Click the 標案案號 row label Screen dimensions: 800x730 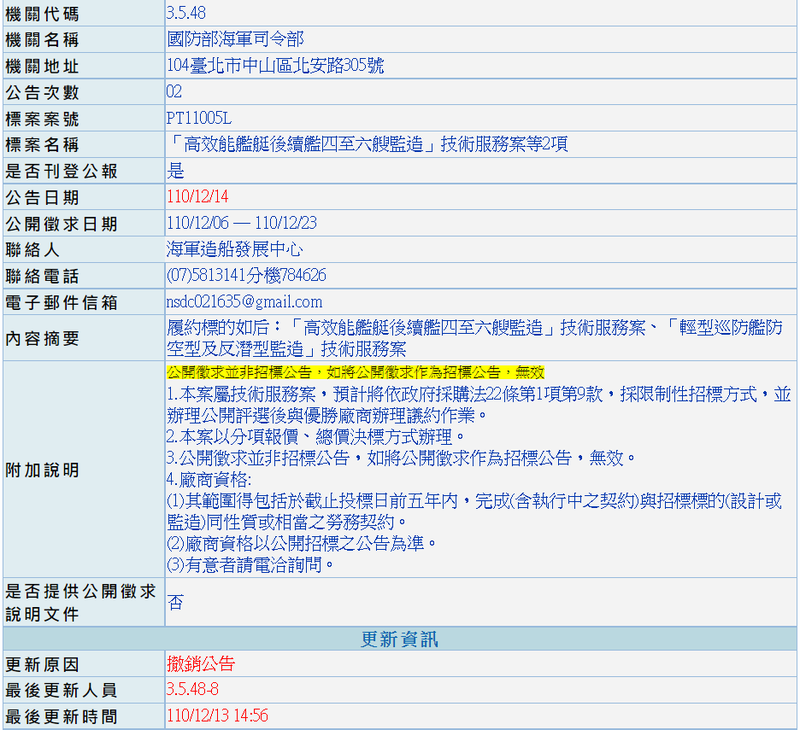(x=42, y=119)
